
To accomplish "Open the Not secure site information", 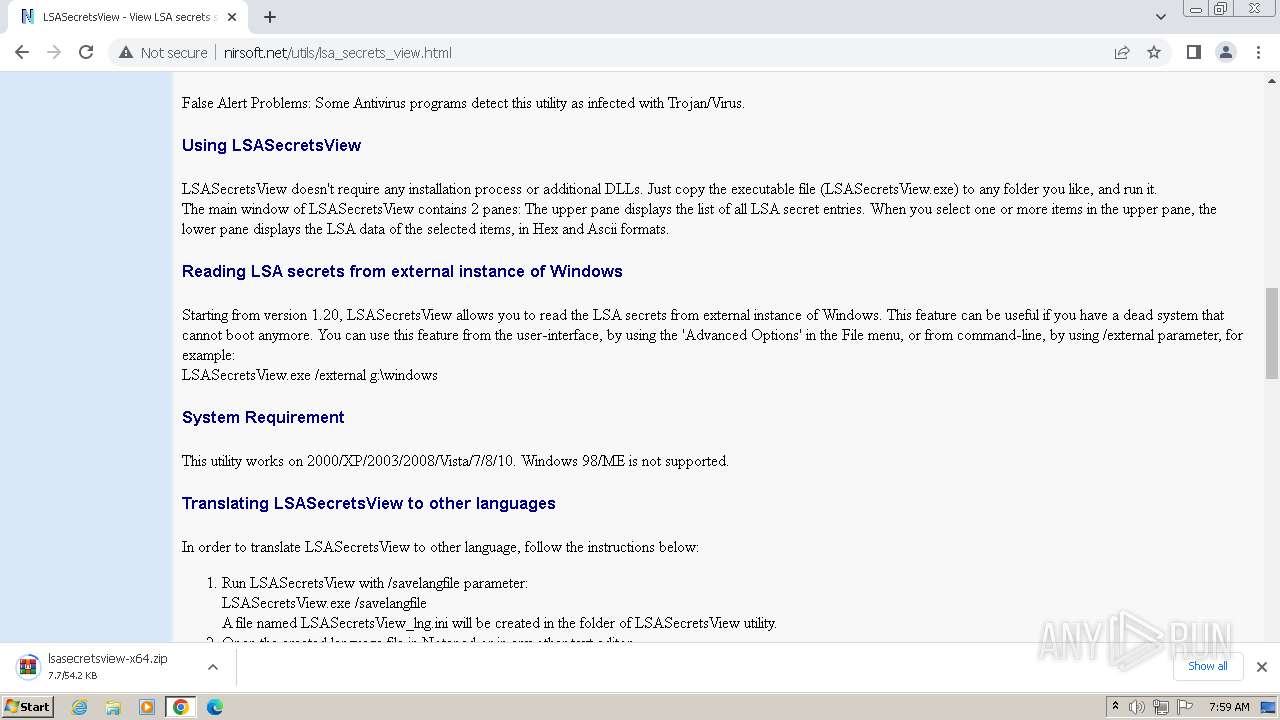I will [163, 52].
